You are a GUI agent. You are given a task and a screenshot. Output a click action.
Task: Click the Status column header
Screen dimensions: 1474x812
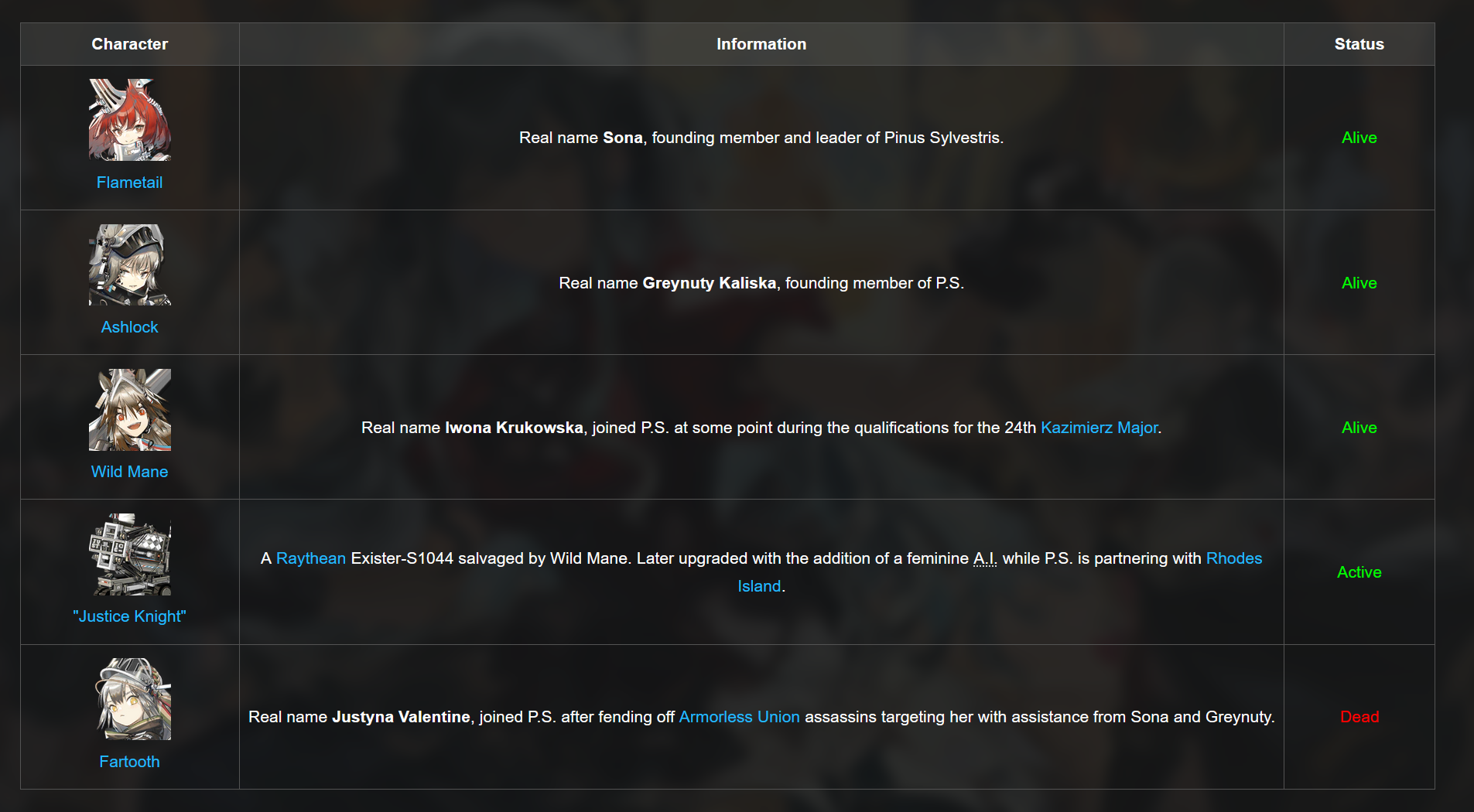click(x=1359, y=44)
